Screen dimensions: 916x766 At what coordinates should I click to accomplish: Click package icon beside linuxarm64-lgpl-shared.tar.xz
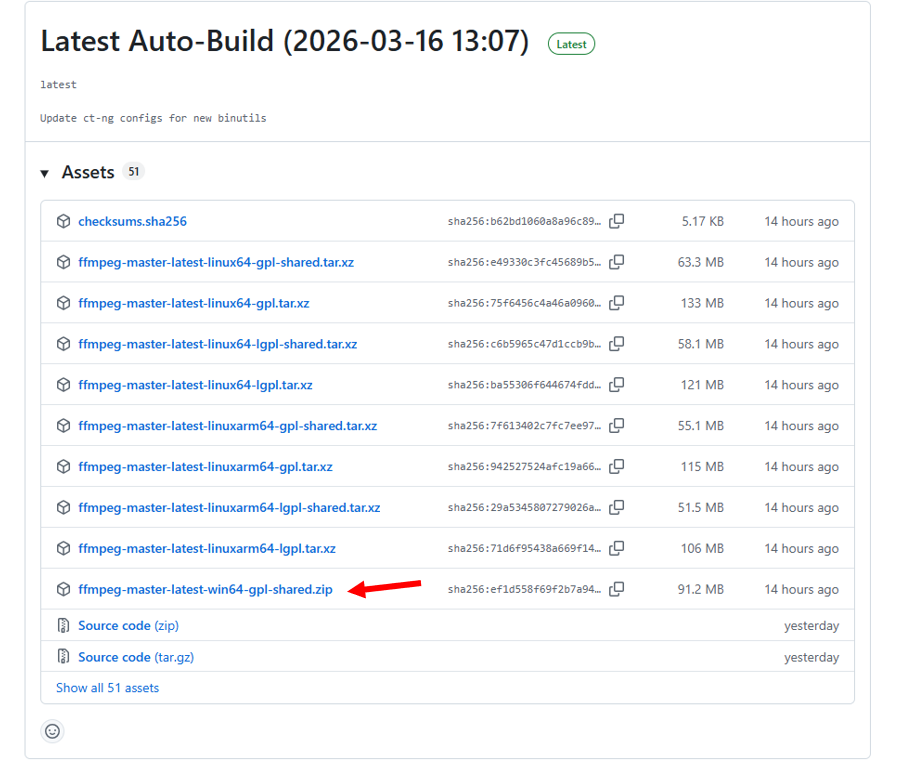63,508
